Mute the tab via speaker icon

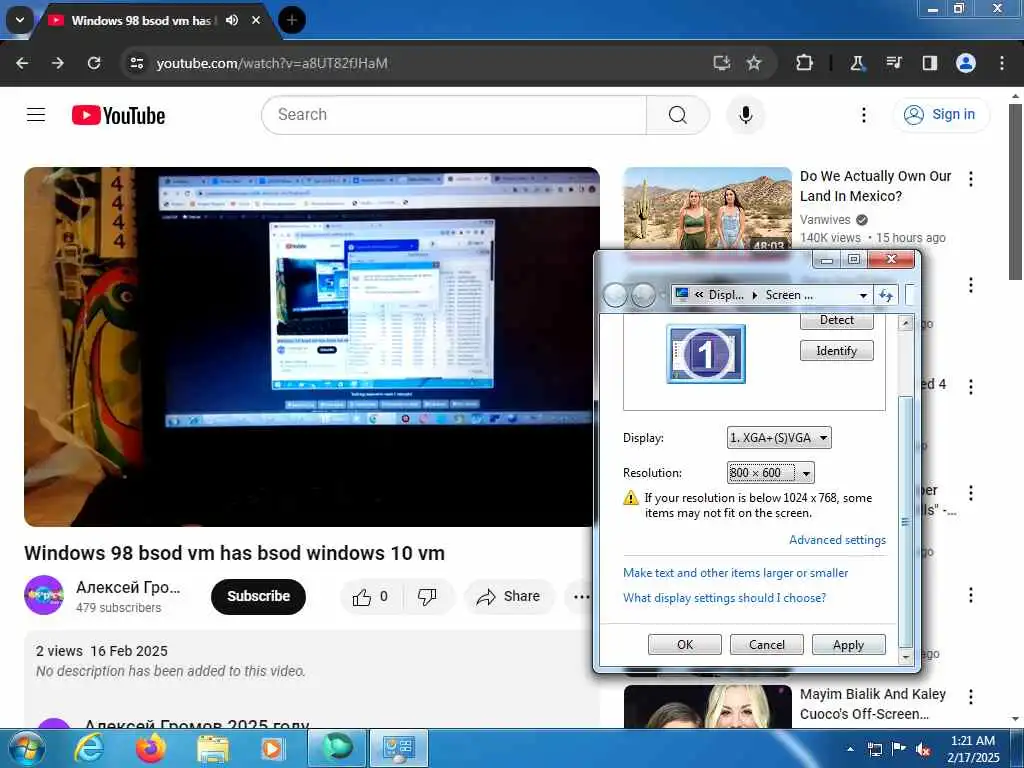[232, 20]
